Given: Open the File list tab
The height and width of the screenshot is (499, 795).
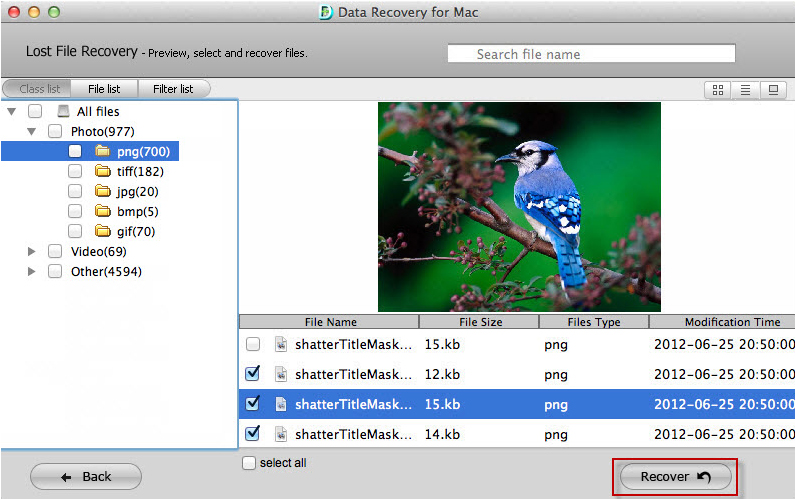Looking at the screenshot, I should (x=104, y=89).
